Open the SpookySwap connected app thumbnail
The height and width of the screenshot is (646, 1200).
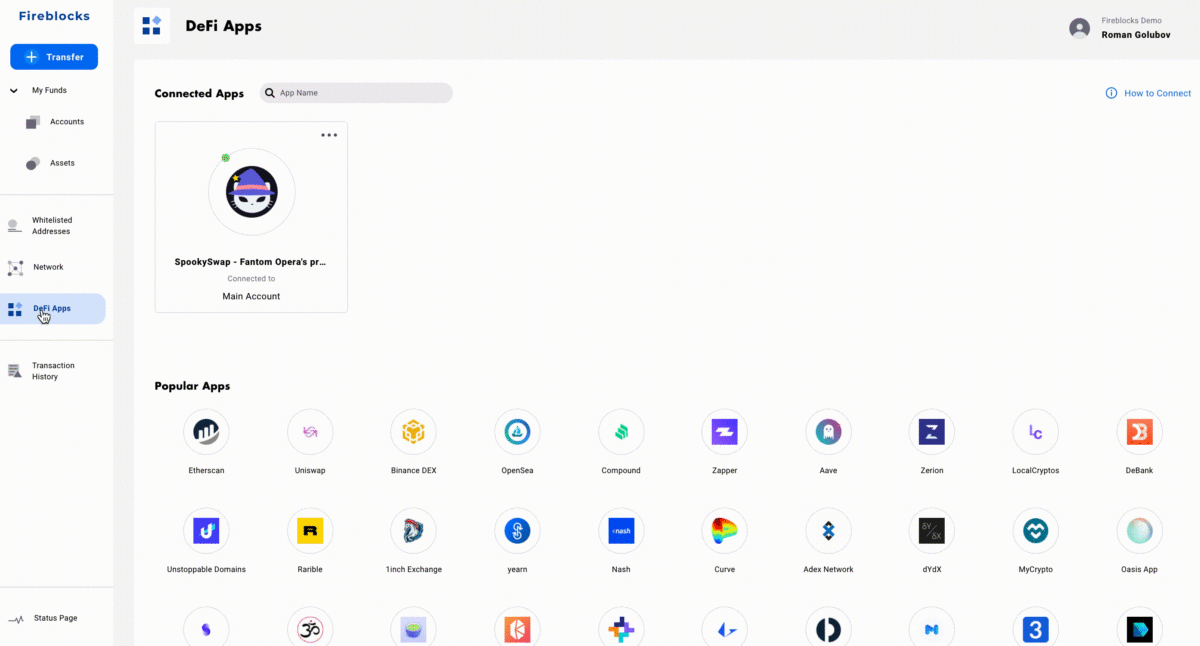pyautogui.click(x=251, y=192)
